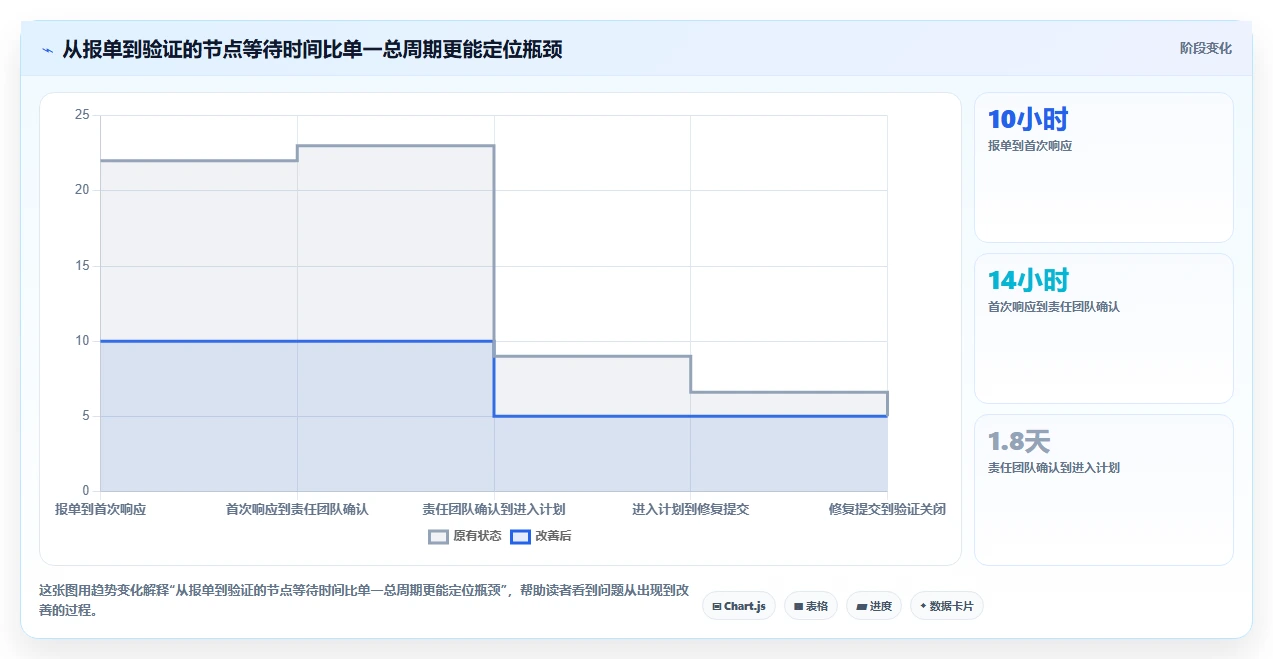Screen dimensions: 1273x659
Task: Click the 进入计划到修复提交 x-axis label
Action: 691,509
